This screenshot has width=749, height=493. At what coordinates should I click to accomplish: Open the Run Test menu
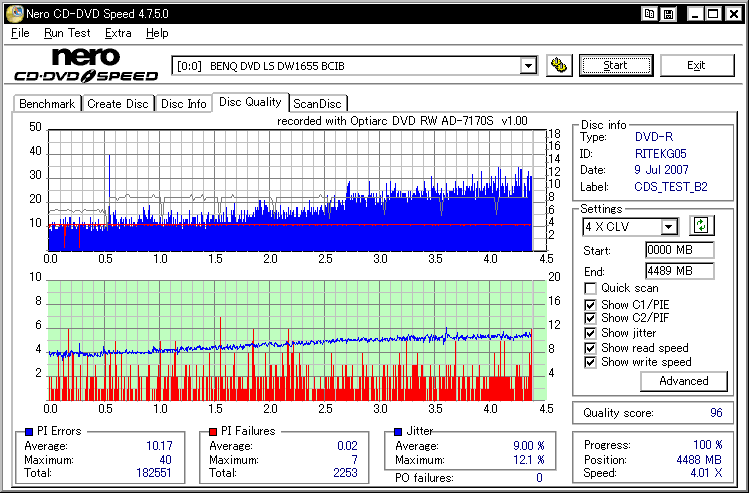67,33
